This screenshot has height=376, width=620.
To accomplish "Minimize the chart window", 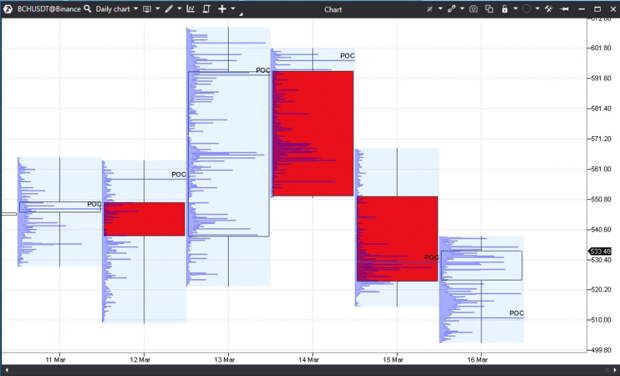I will 582,9.
